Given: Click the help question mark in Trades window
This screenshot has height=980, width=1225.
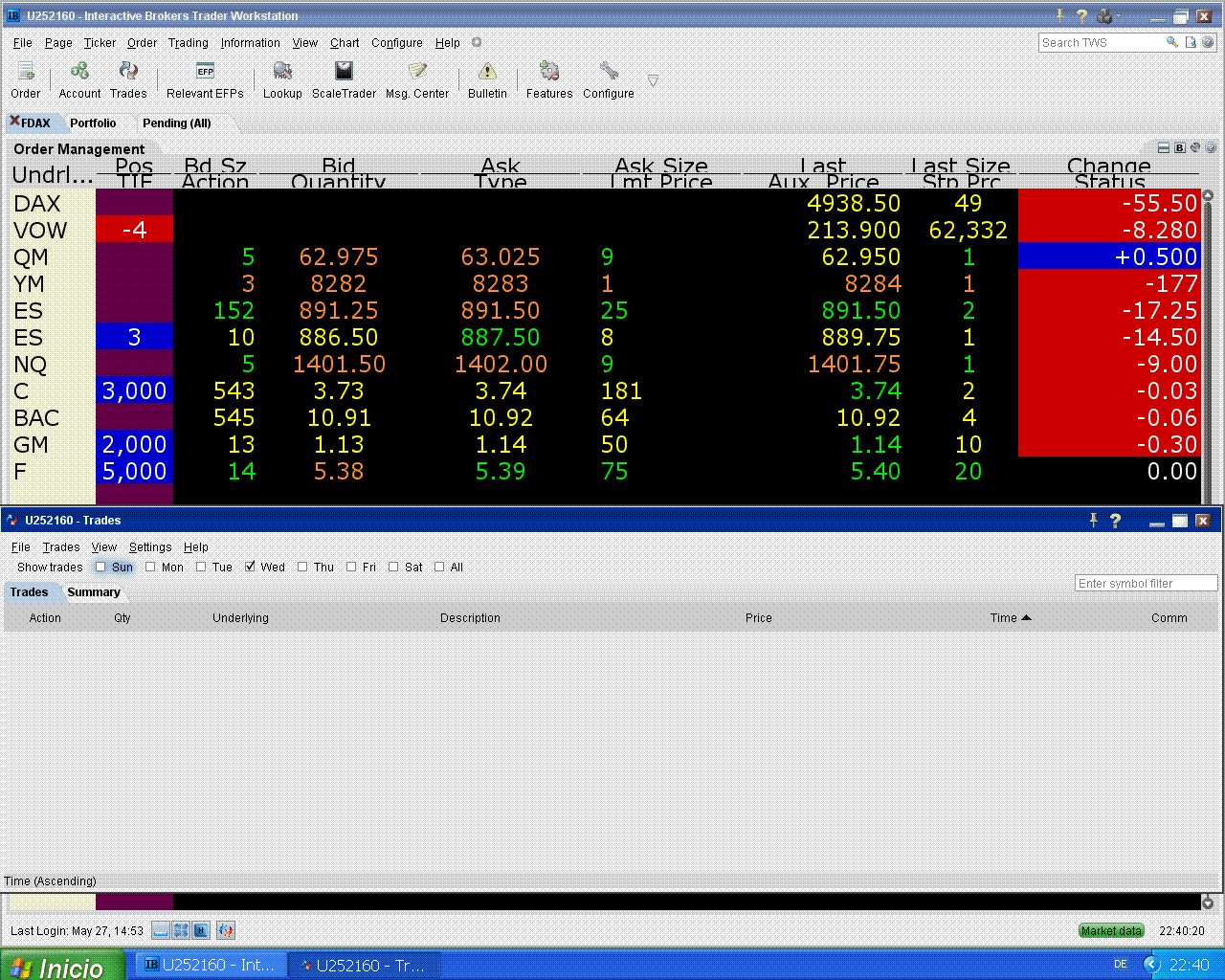Looking at the screenshot, I should [1115, 520].
